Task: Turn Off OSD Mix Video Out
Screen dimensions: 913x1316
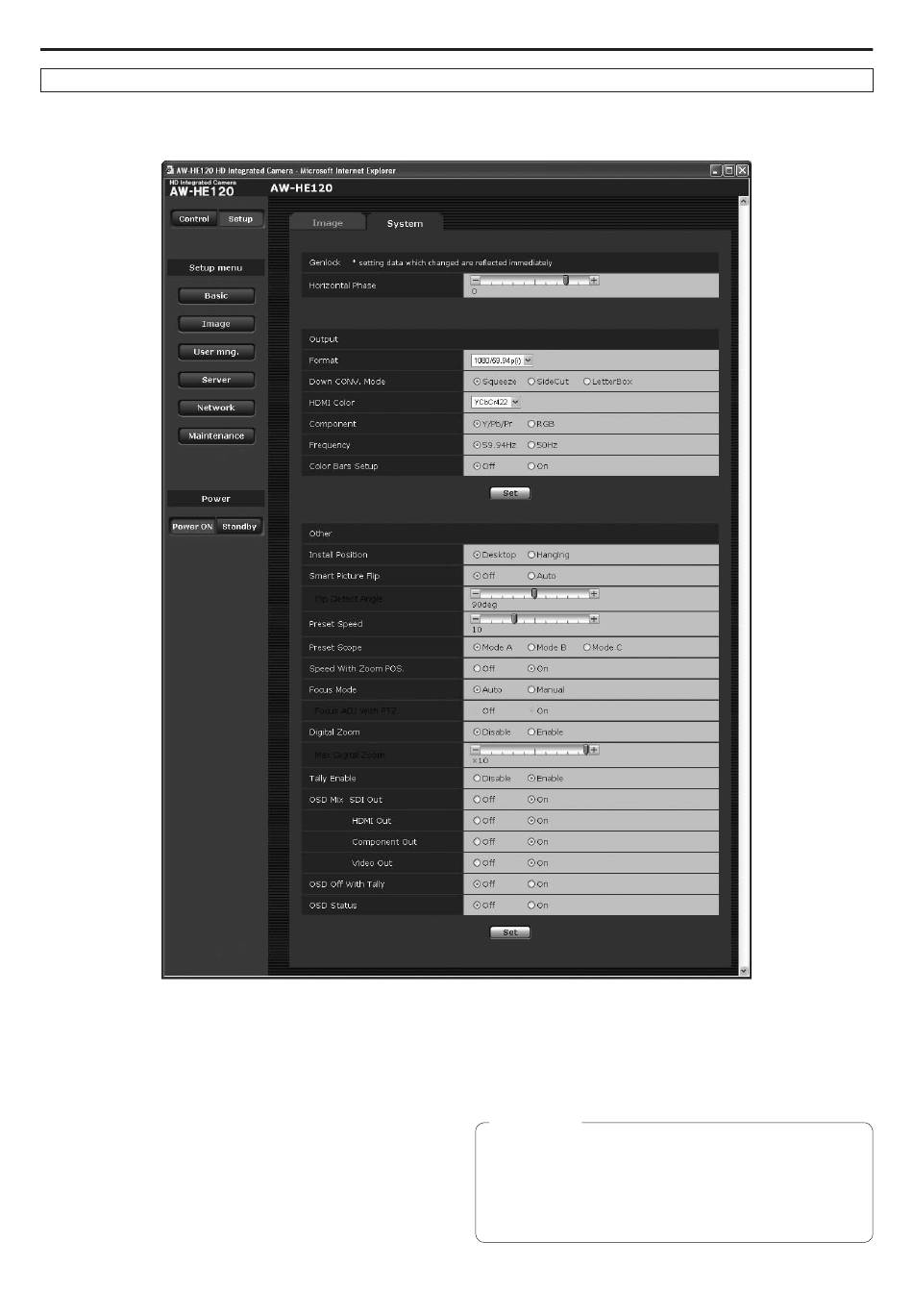Action: click(477, 863)
